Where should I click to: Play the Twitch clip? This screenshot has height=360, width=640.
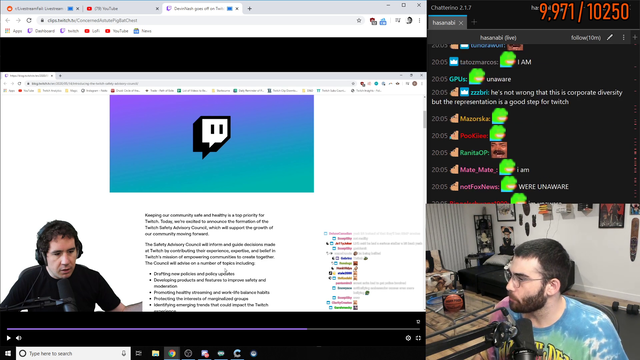click(8, 338)
